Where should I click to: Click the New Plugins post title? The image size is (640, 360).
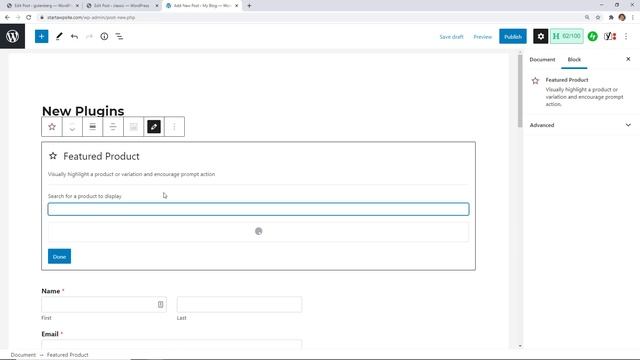[83, 111]
